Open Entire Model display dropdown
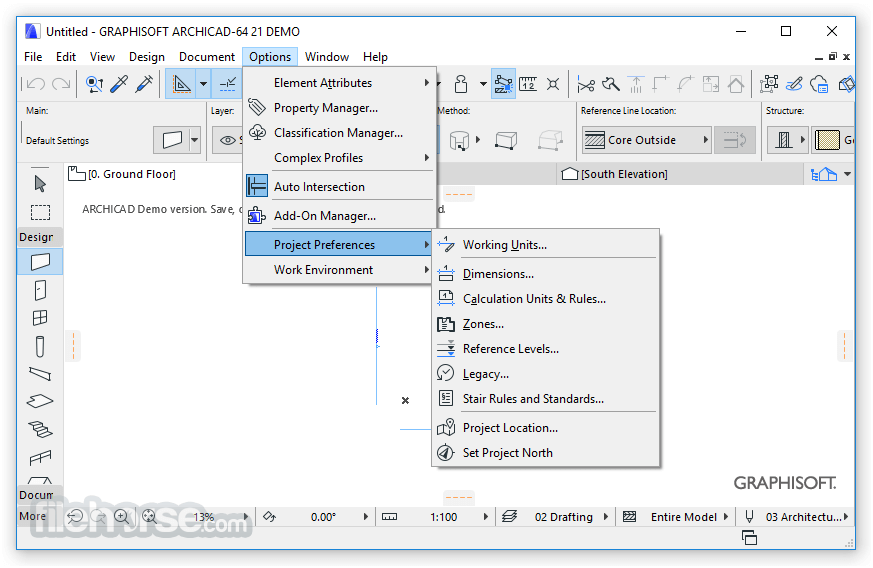The image size is (873, 568). [x=725, y=517]
